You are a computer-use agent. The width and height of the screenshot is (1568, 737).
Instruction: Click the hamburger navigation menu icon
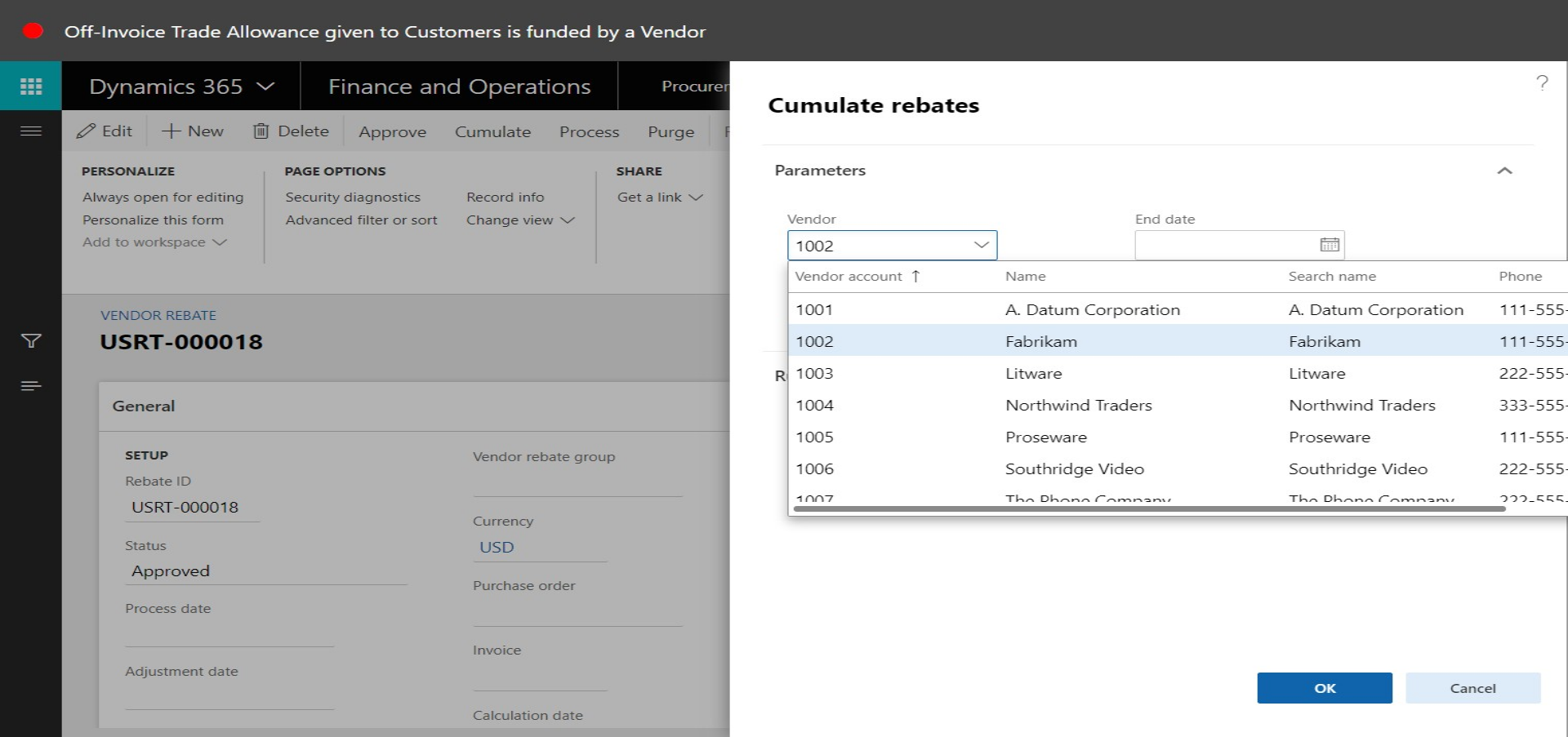click(30, 131)
